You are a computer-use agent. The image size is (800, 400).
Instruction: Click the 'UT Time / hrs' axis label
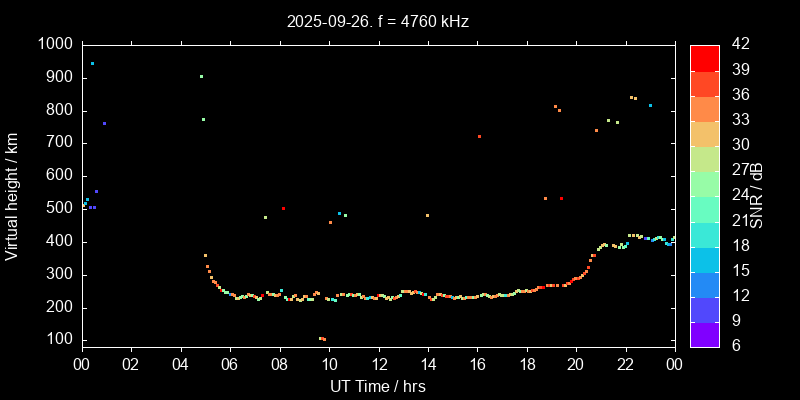377,386
